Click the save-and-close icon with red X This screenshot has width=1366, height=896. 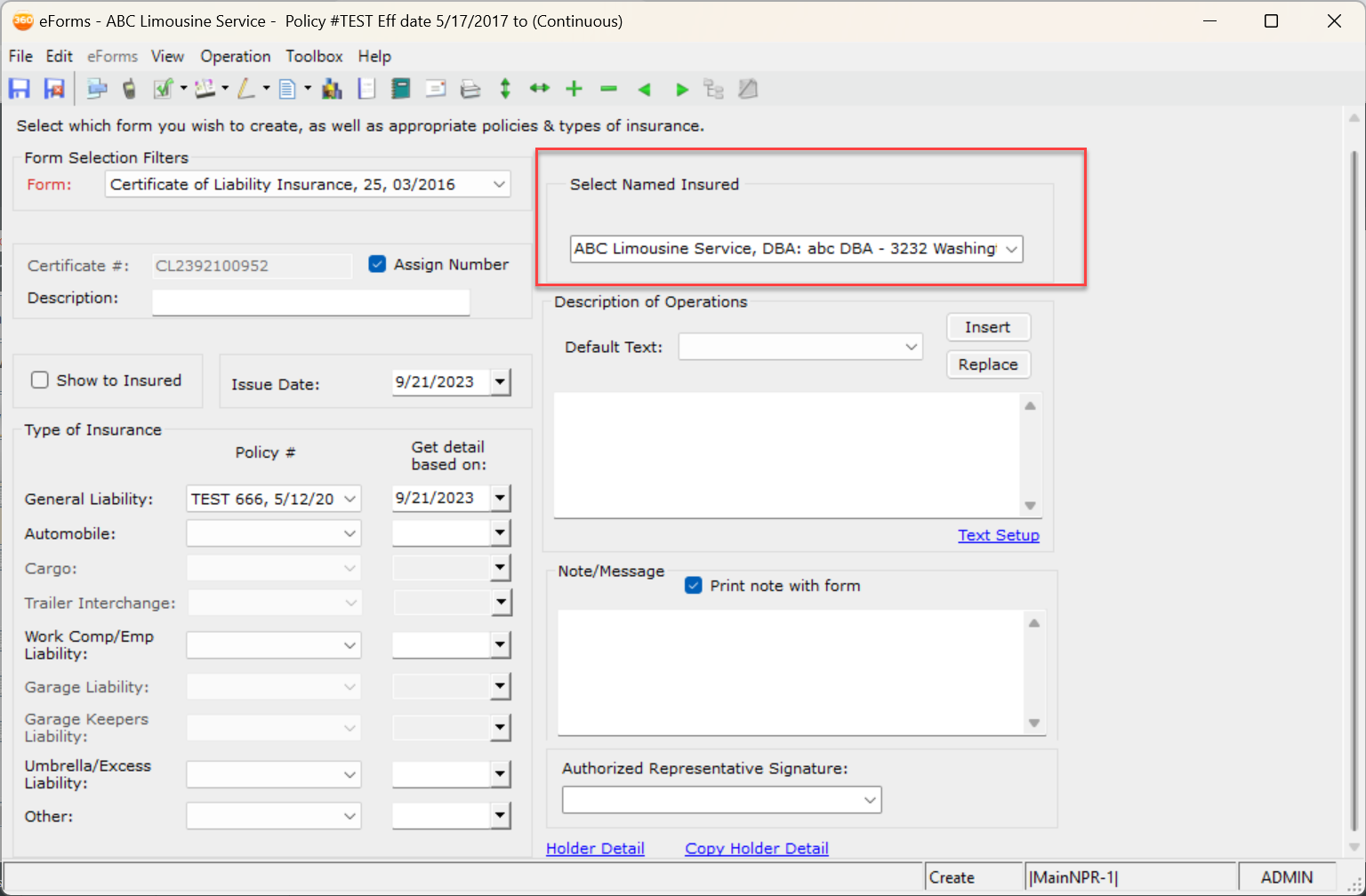(x=54, y=89)
